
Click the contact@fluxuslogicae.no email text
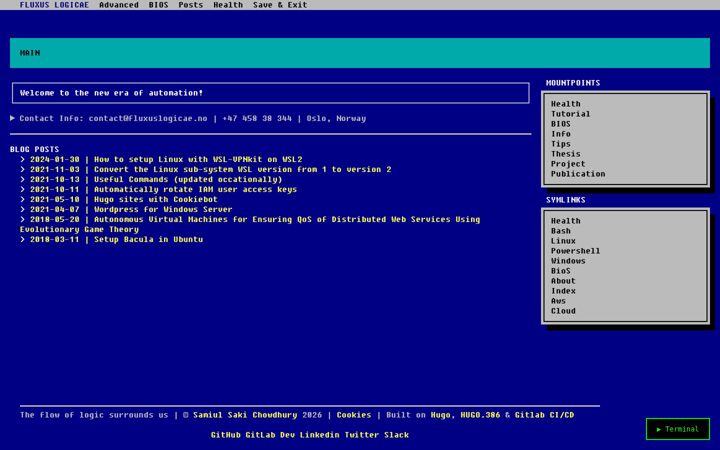pos(148,118)
